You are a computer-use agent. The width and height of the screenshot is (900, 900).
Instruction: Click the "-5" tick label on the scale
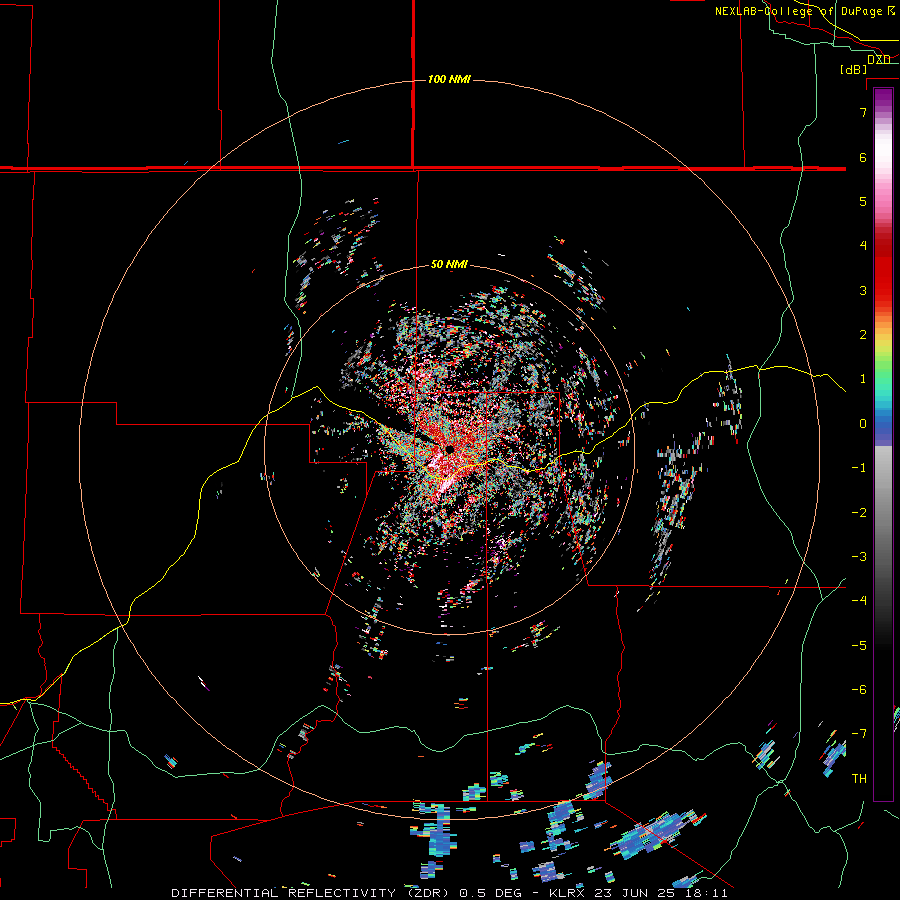pyautogui.click(x=860, y=646)
